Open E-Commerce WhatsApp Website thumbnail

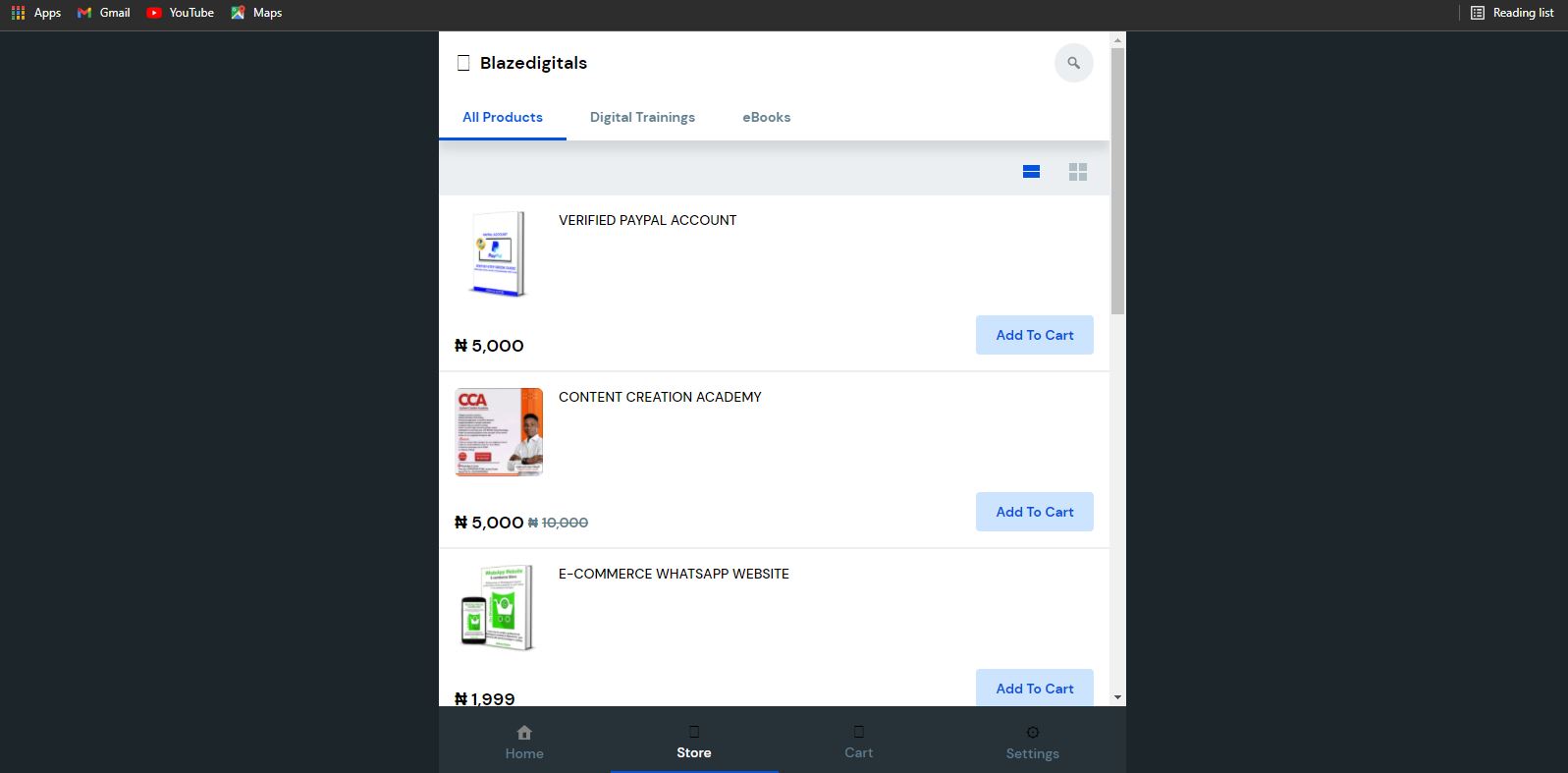coord(499,608)
